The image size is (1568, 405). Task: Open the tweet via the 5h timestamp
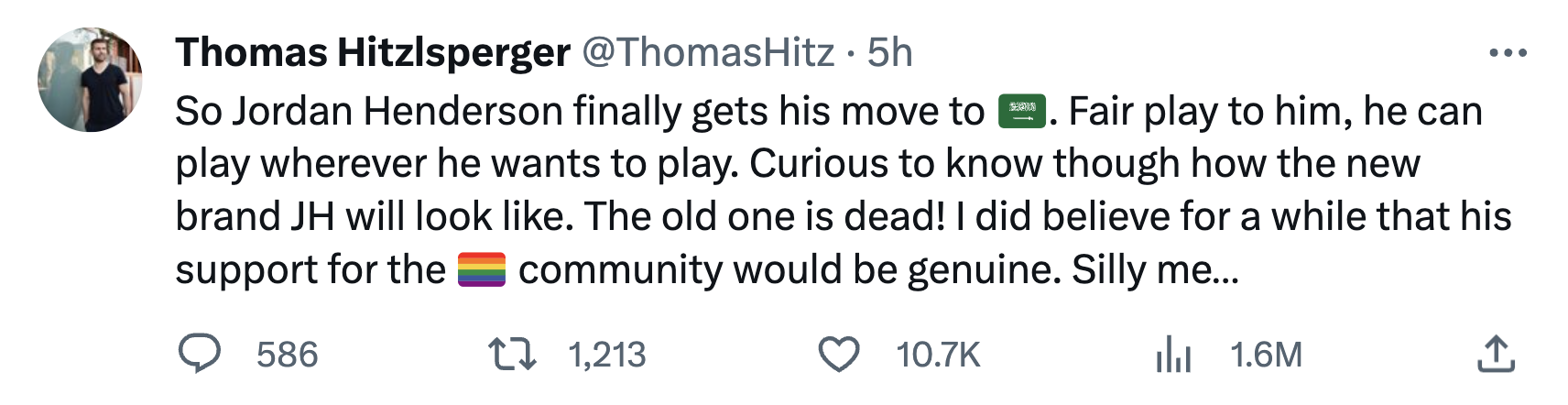tap(890, 53)
